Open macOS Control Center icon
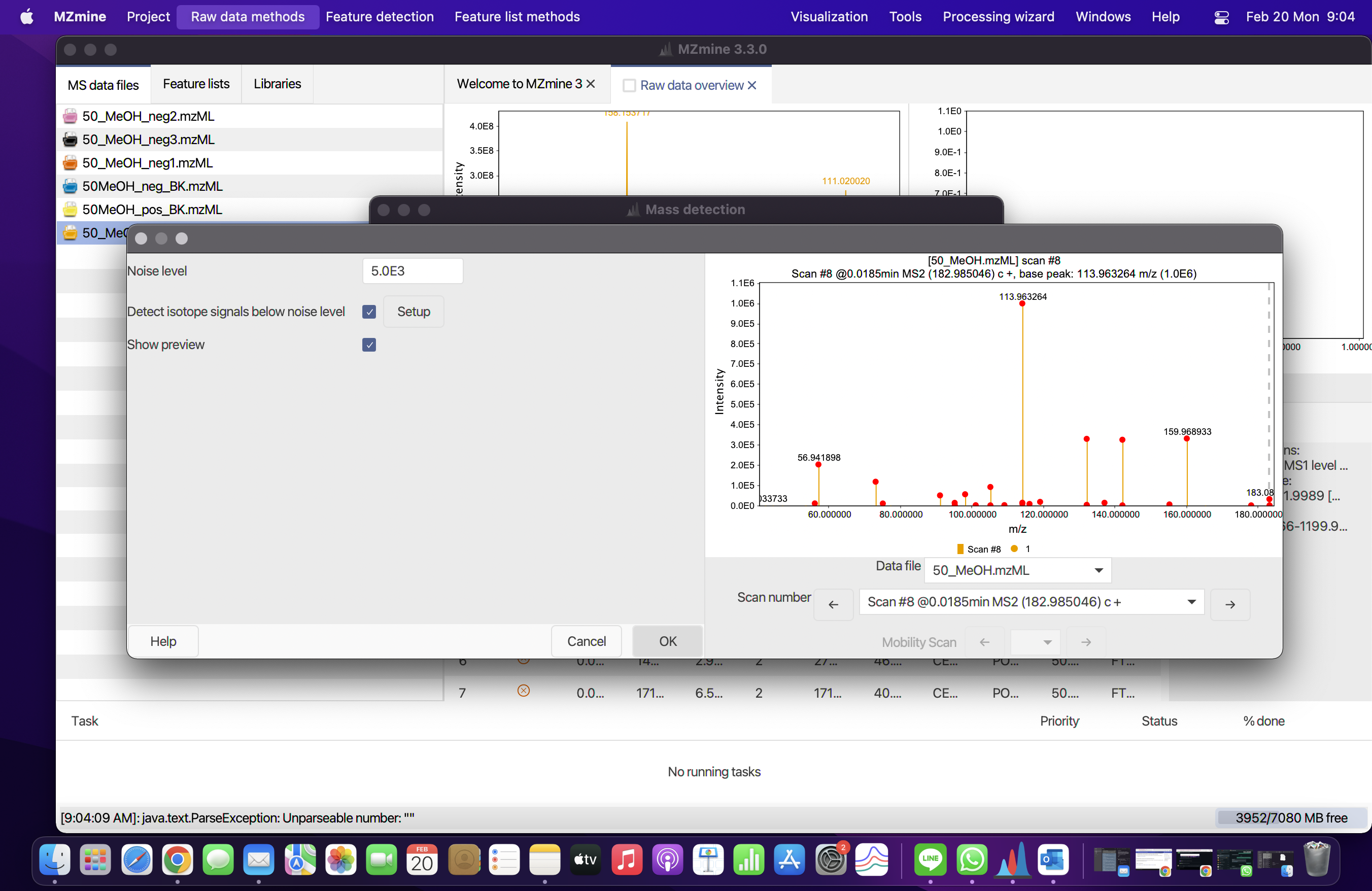Screen dimensions: 1372x891 pyautogui.click(x=1221, y=17)
